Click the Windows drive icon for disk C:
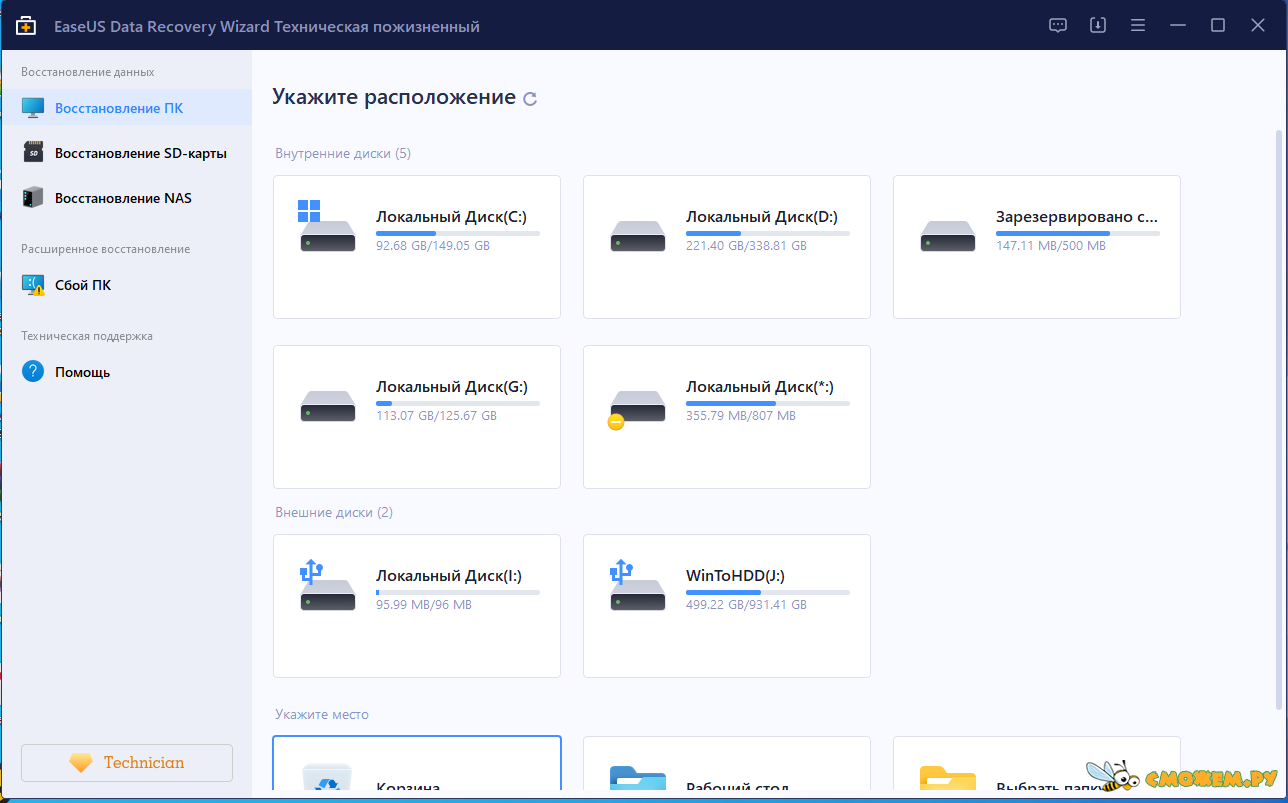Viewport: 1288px width, 803px height. point(327,226)
